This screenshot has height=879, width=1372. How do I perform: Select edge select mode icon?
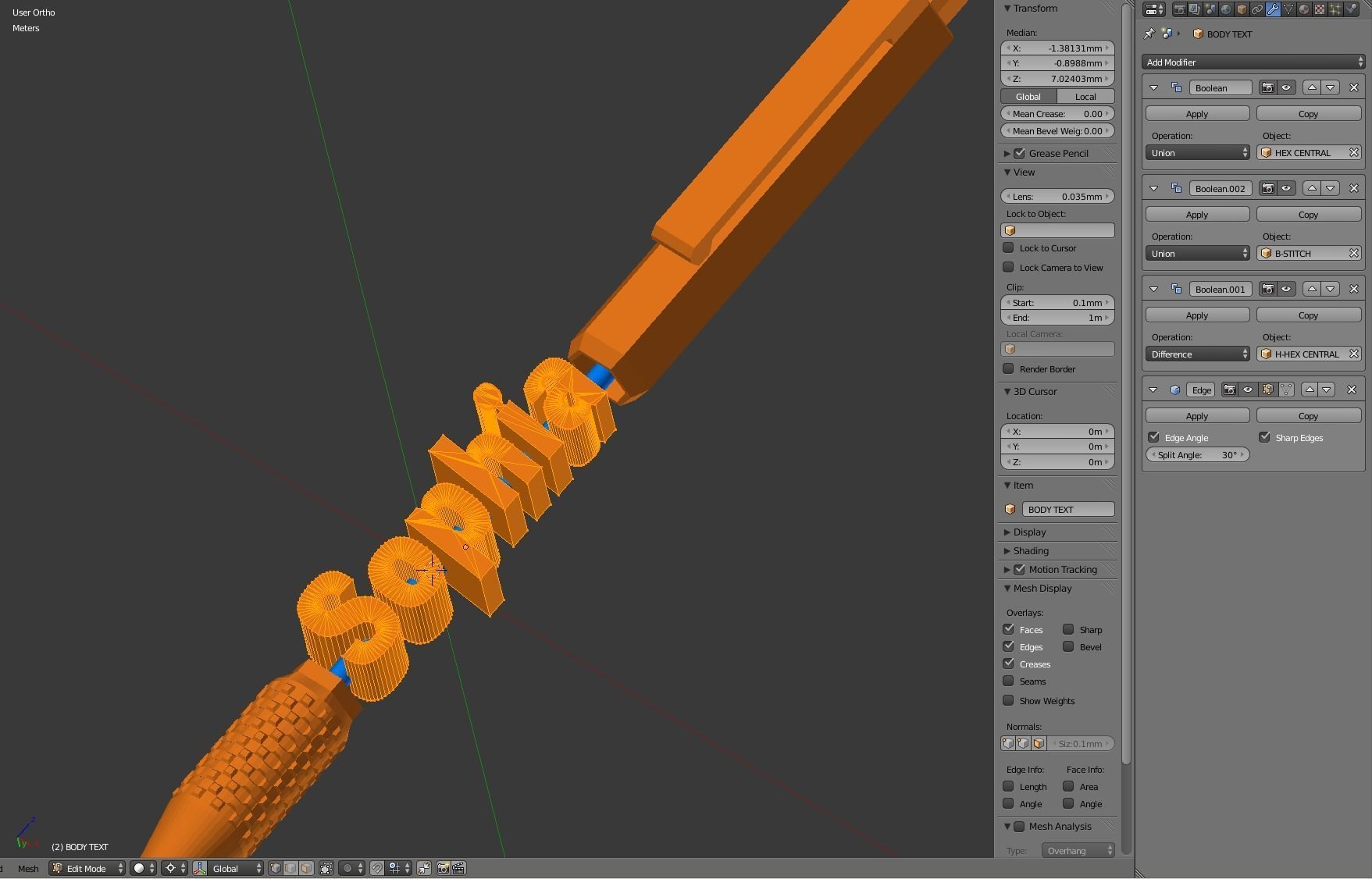pyautogui.click(x=290, y=868)
